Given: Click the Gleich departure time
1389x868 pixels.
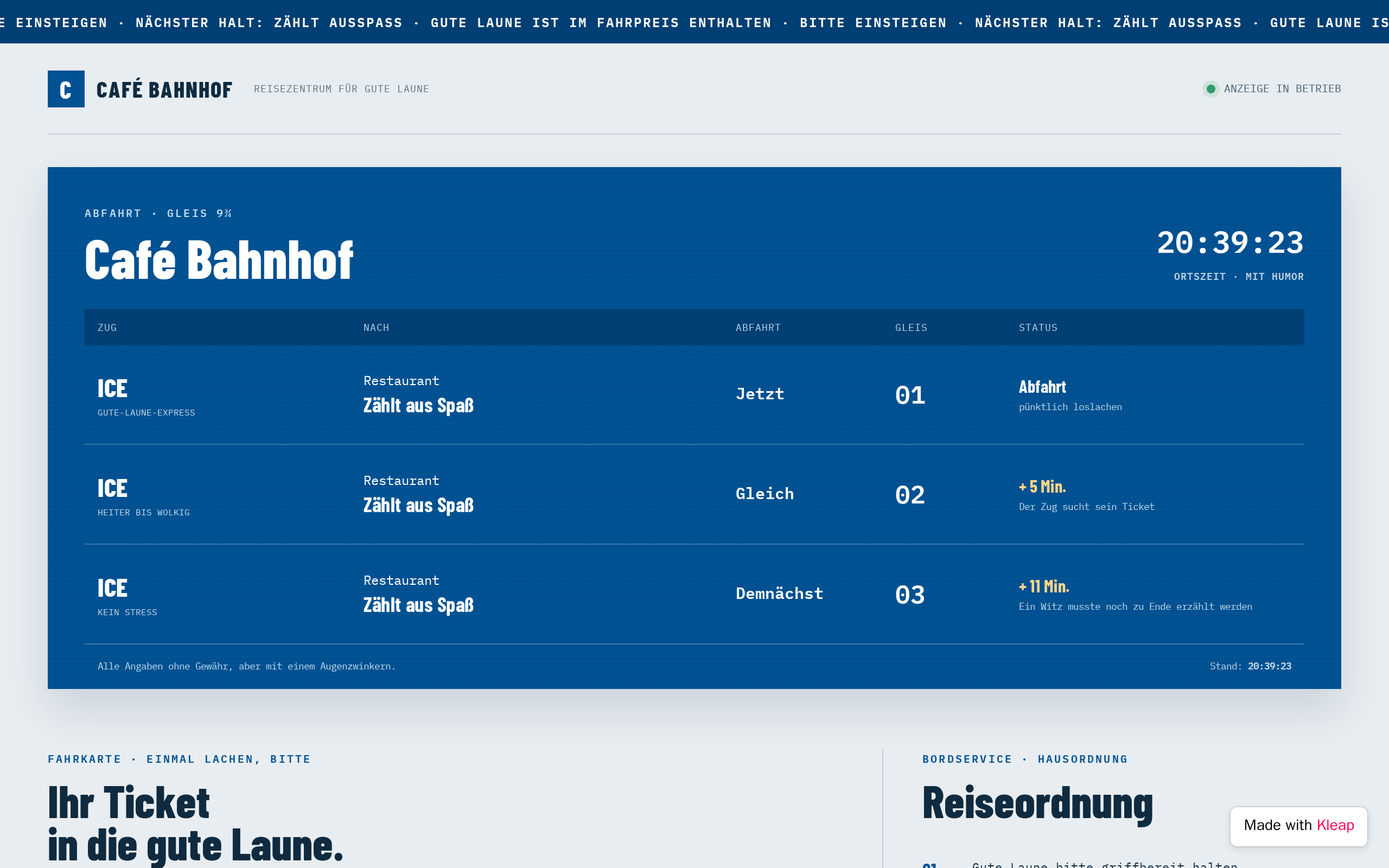Looking at the screenshot, I should coord(765,494).
